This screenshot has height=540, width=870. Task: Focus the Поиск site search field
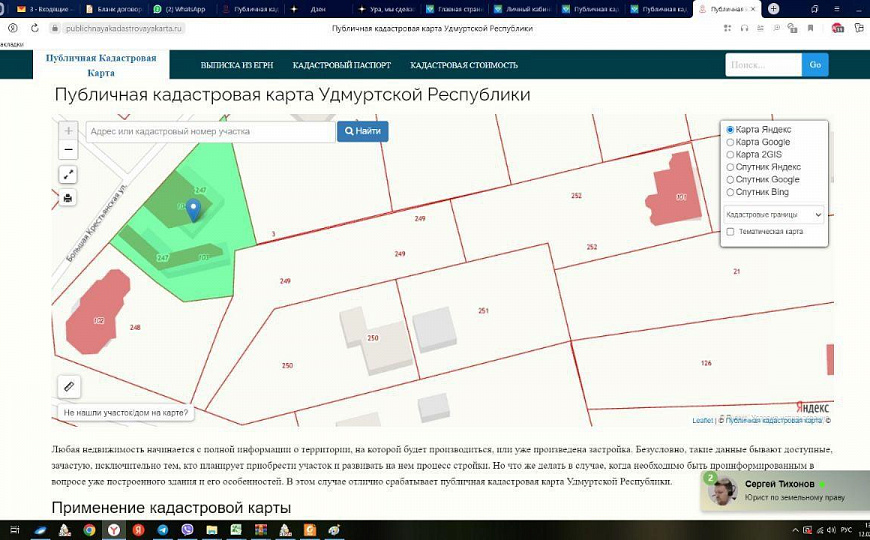[763, 65]
